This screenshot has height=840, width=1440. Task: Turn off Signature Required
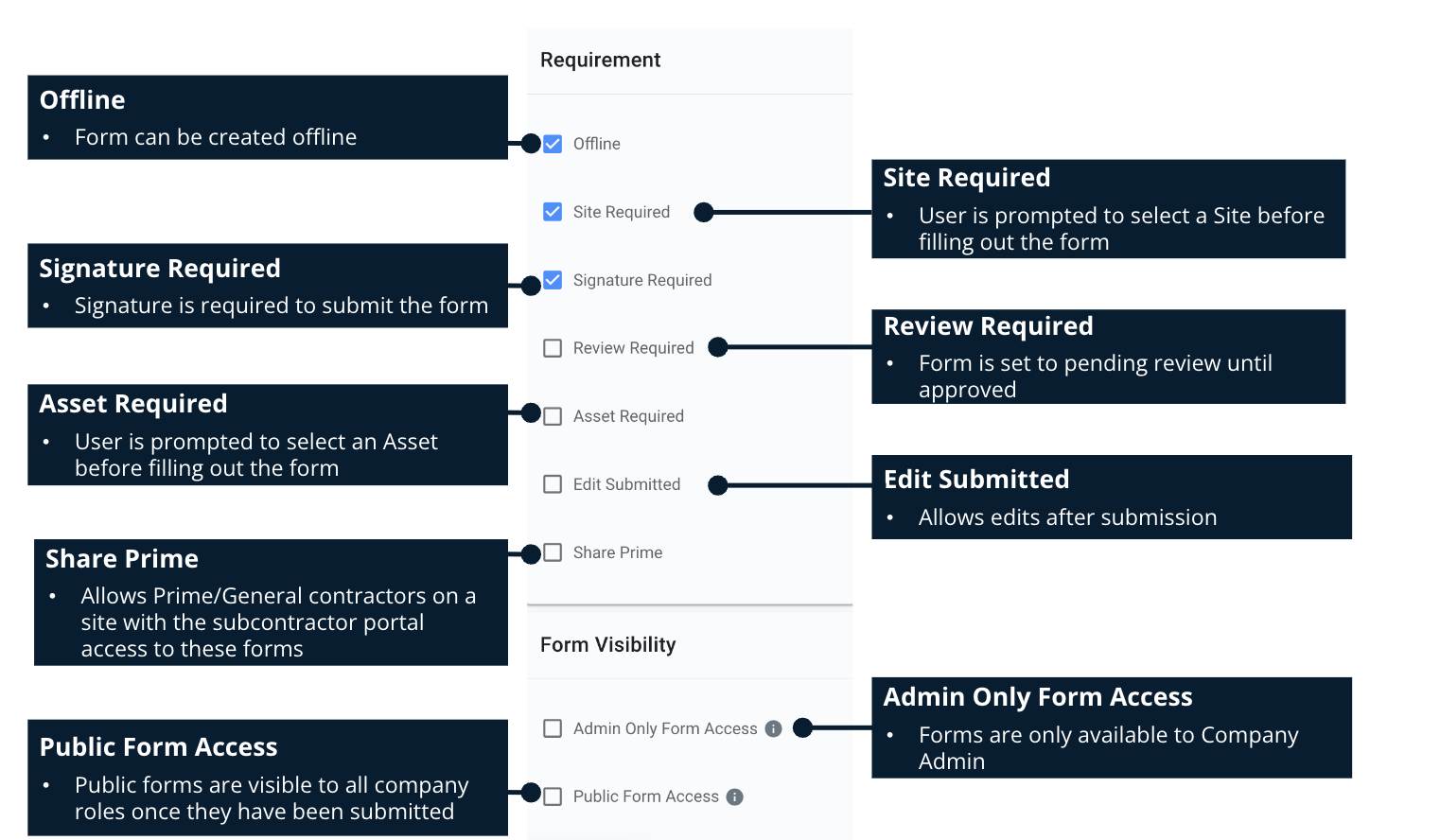(553, 280)
